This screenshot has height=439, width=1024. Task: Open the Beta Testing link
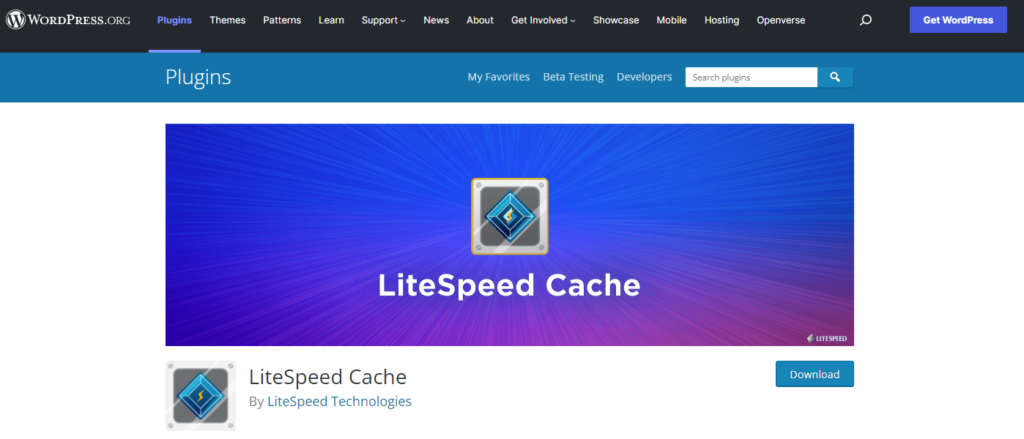tap(573, 77)
